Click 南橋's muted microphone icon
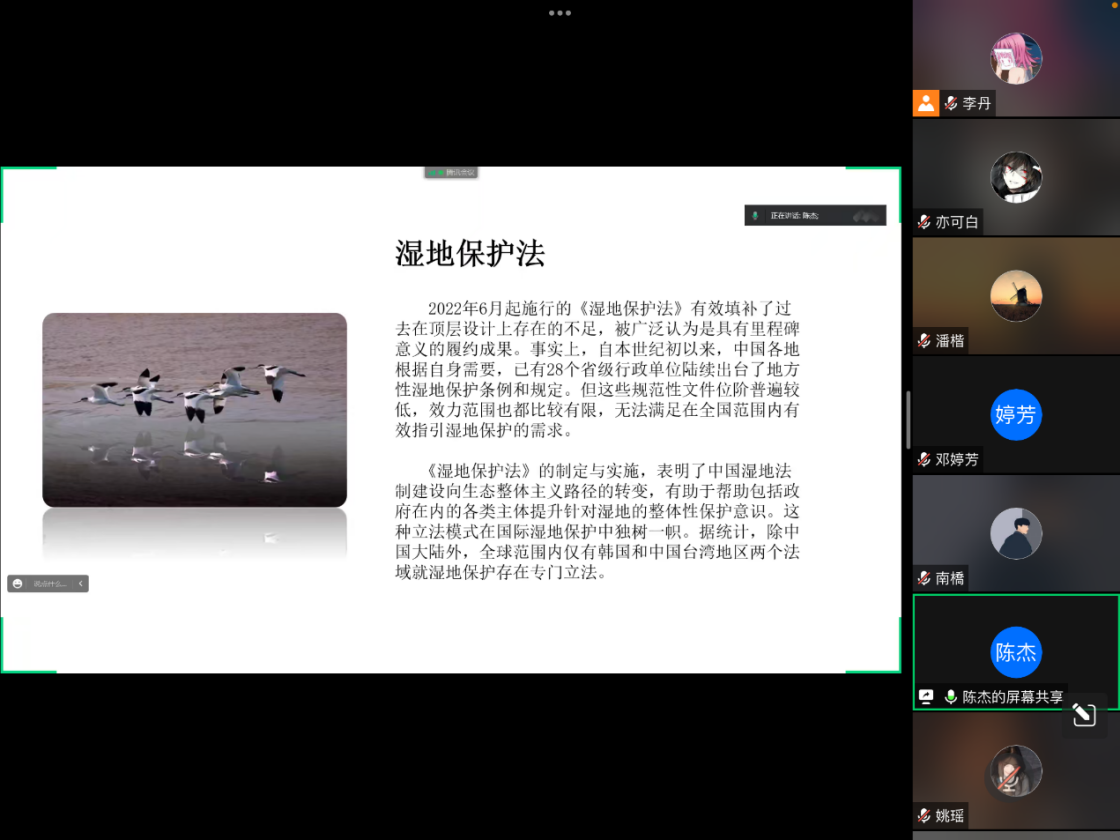The width and height of the screenshot is (1120, 840). tap(925, 578)
